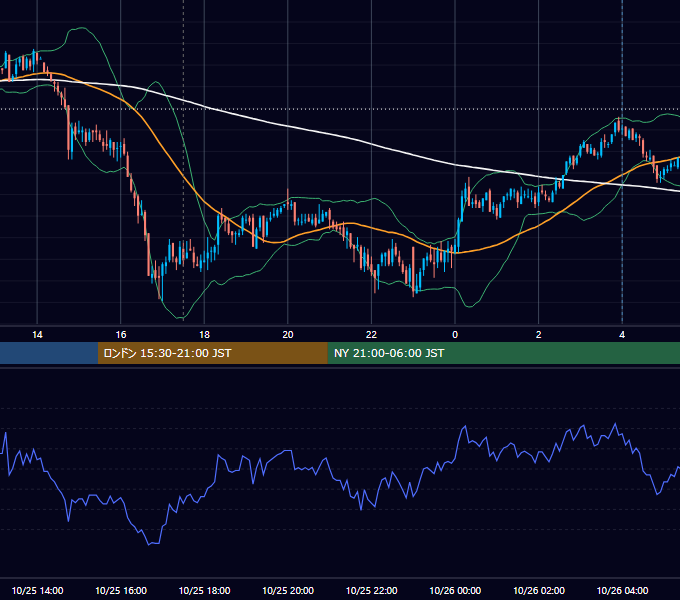
Task: Click the 10/26 02:00 date label
Action: [539, 590]
